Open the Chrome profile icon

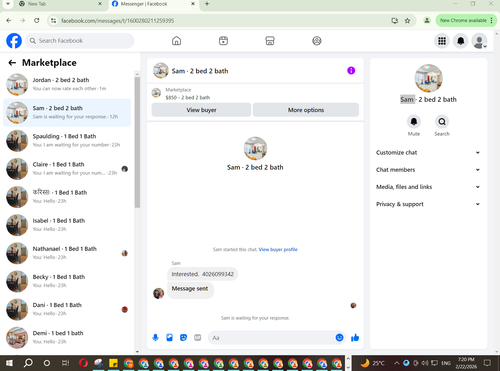(x=426, y=20)
